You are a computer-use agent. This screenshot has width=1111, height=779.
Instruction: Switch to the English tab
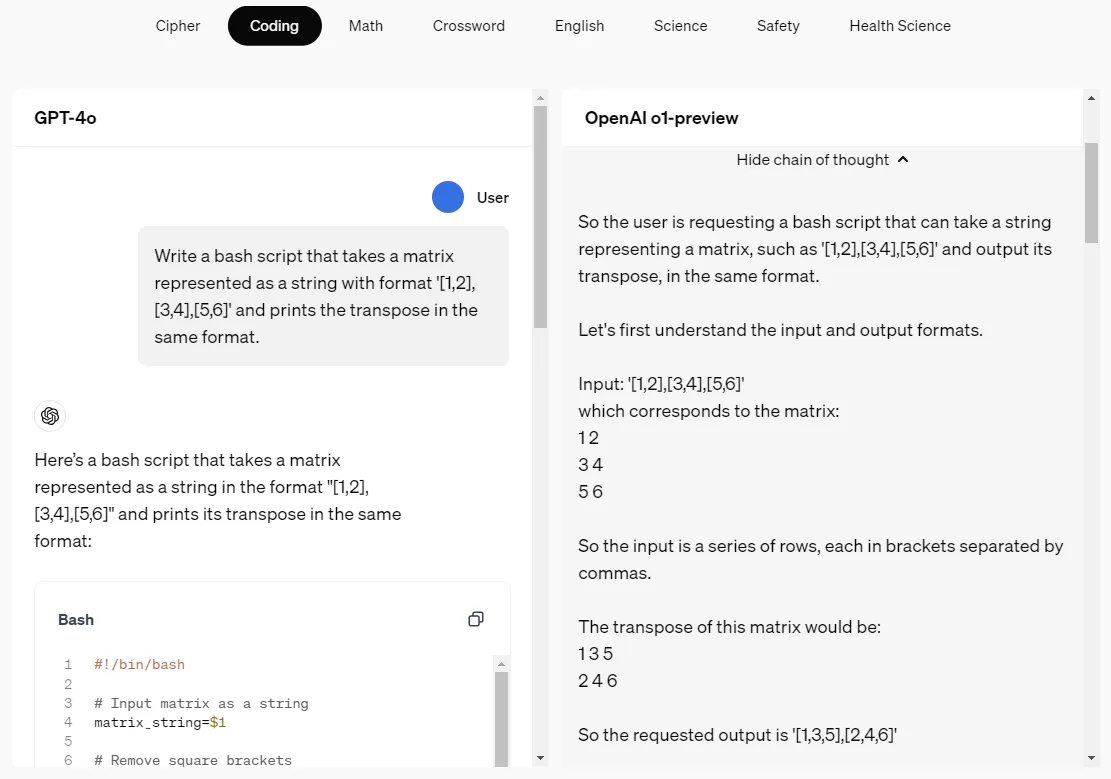coord(579,26)
